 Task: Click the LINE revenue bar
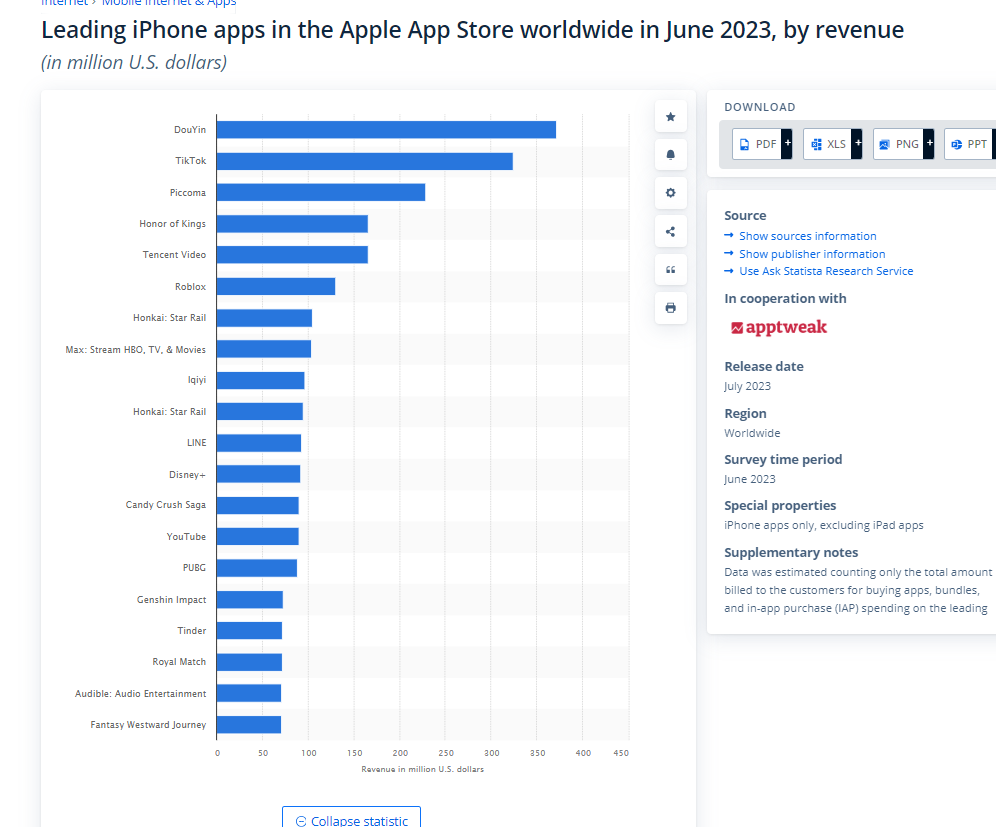pos(259,443)
